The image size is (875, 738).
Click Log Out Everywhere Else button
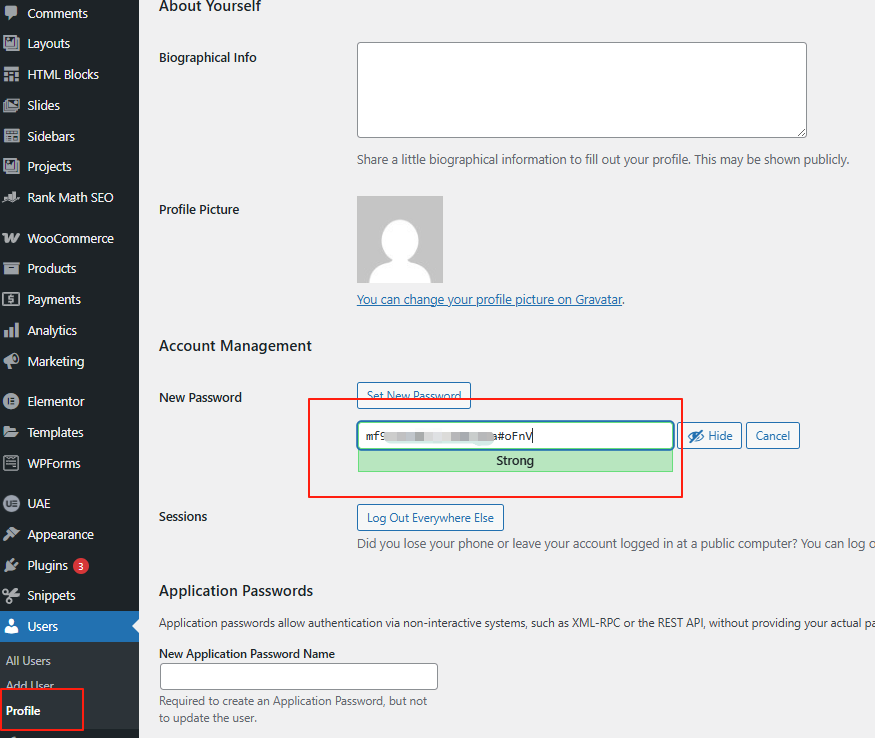(430, 517)
